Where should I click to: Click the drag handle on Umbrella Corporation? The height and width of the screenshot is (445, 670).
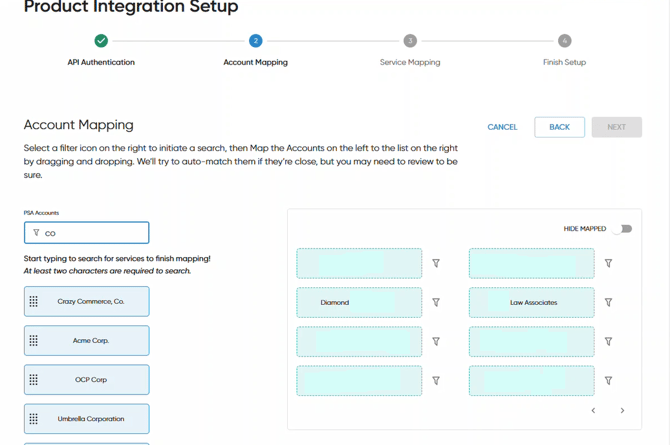[34, 419]
